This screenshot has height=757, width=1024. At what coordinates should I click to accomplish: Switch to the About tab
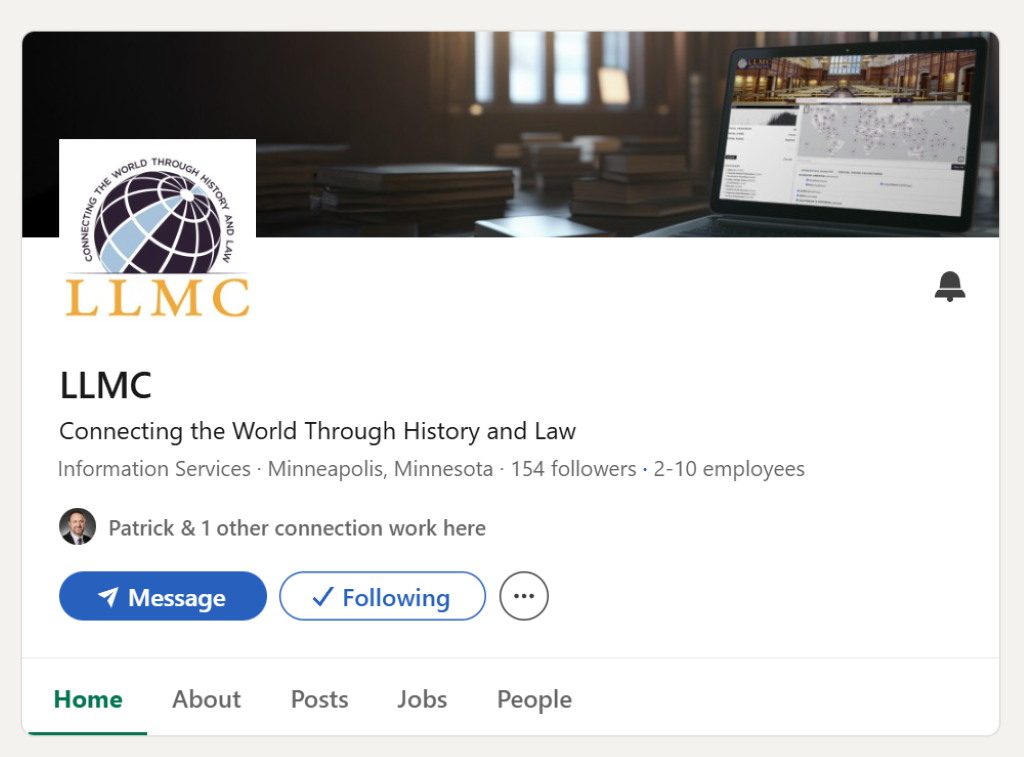pyautogui.click(x=206, y=699)
